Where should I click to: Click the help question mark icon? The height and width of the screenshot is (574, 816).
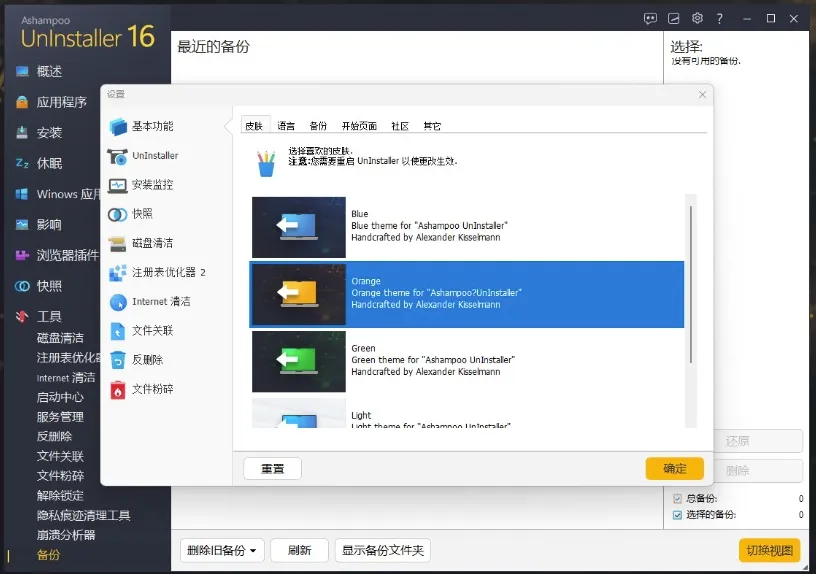coord(720,19)
